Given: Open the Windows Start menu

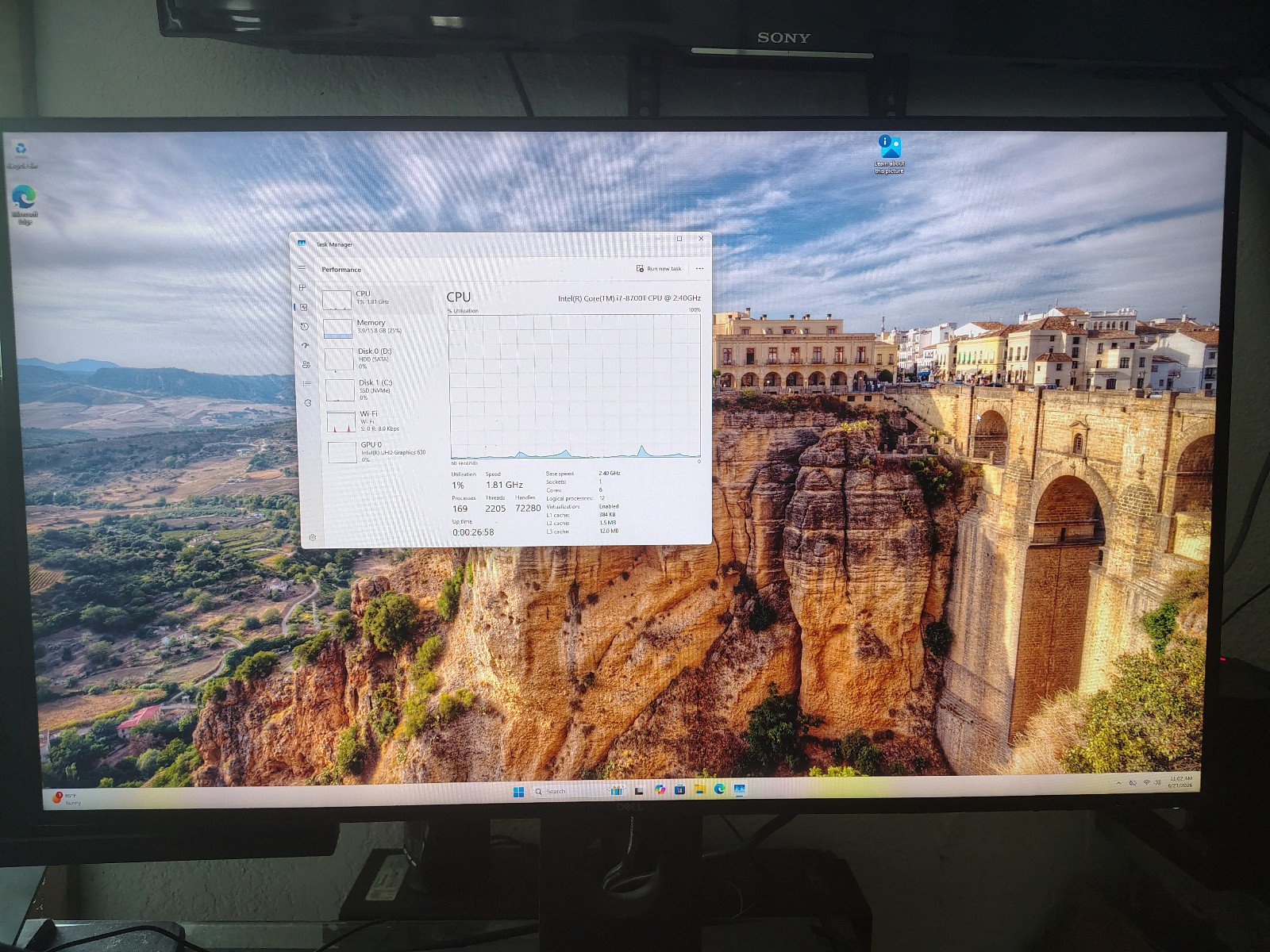Looking at the screenshot, I should 518,792.
